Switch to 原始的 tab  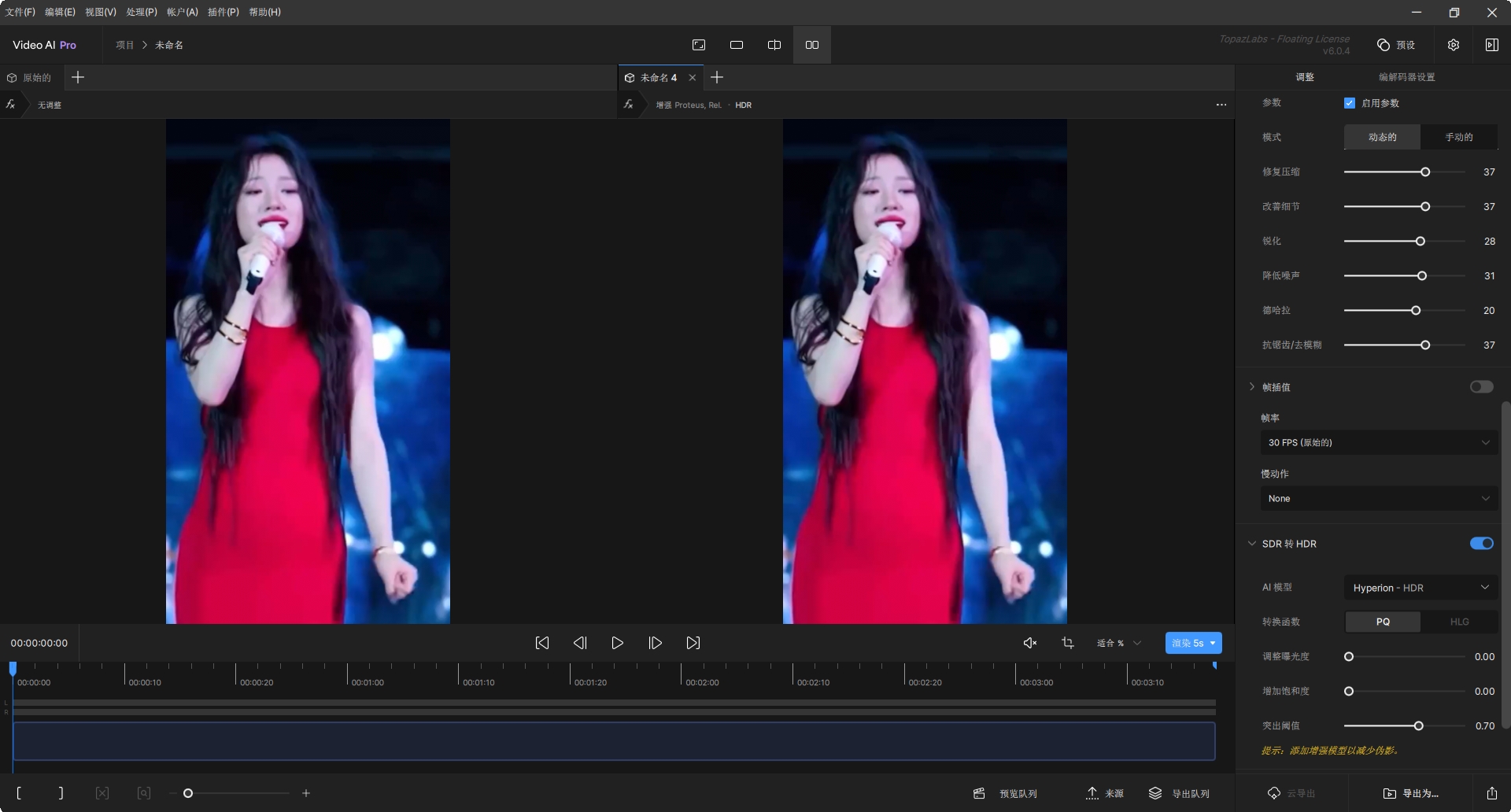click(x=29, y=77)
